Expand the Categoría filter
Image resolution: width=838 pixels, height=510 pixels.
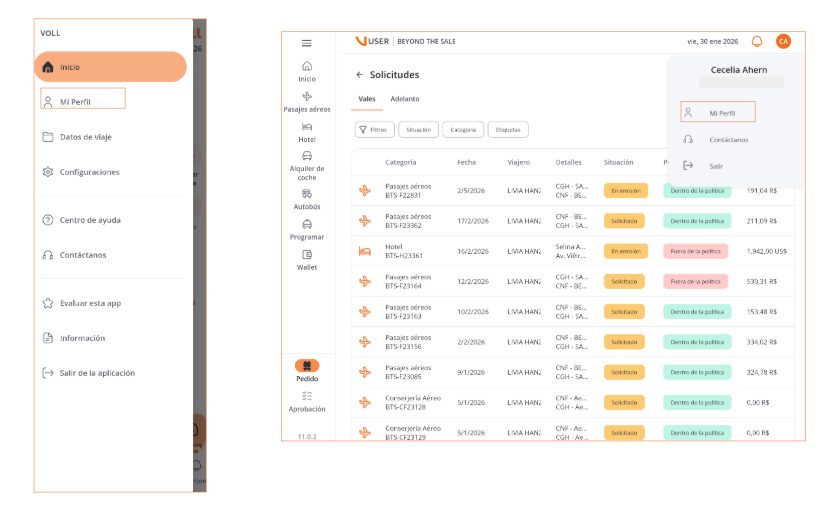point(463,129)
